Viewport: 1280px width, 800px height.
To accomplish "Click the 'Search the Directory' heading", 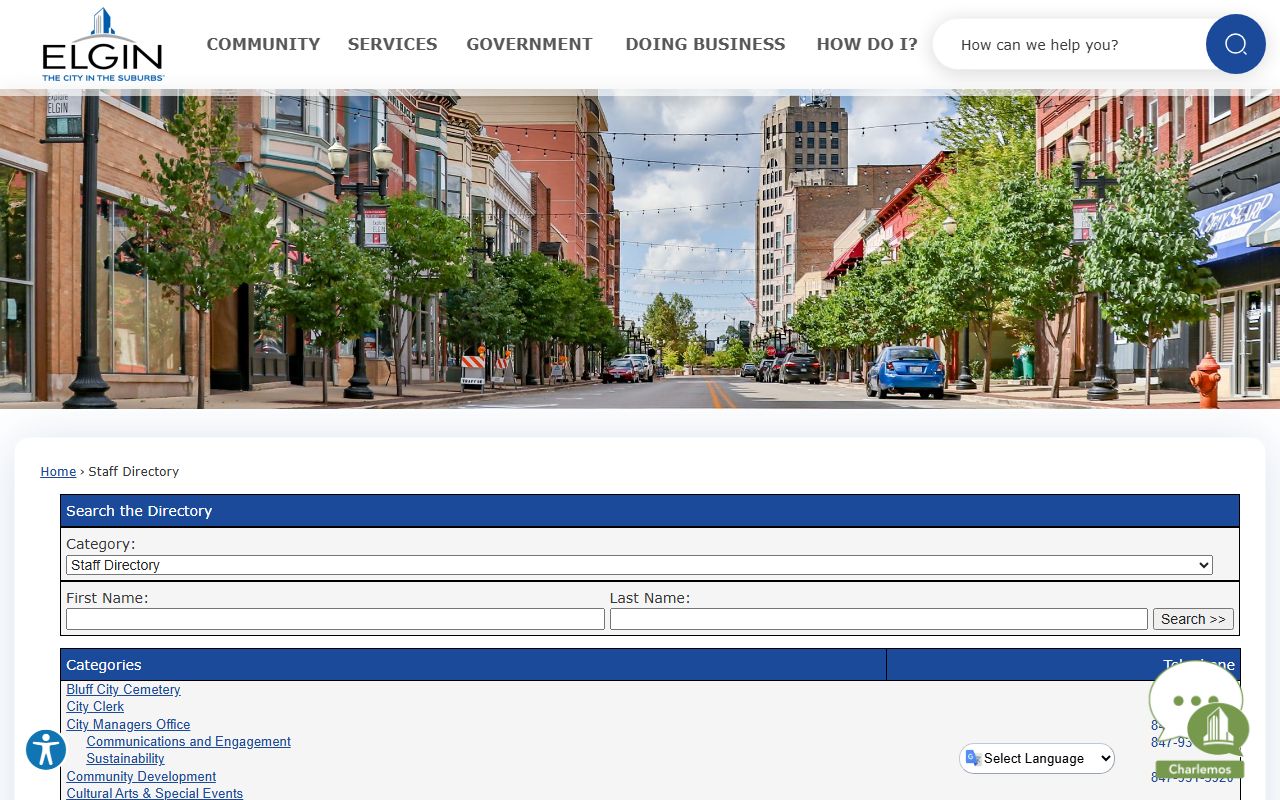I will (139, 510).
